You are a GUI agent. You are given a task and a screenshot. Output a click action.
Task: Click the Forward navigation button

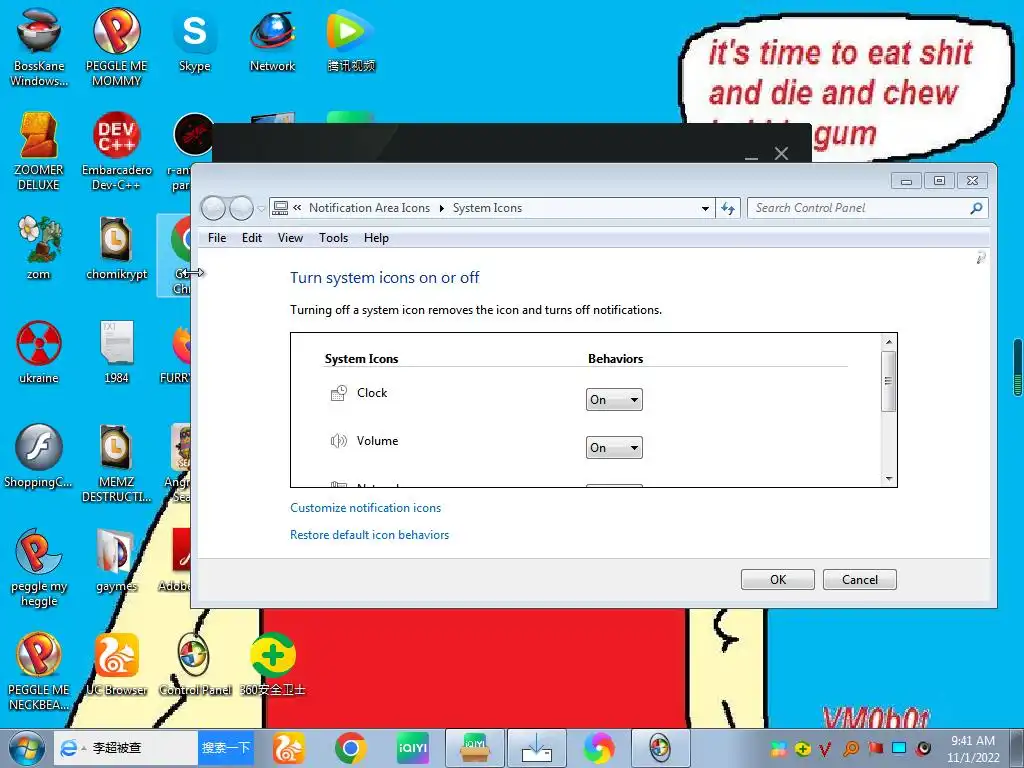coord(242,208)
